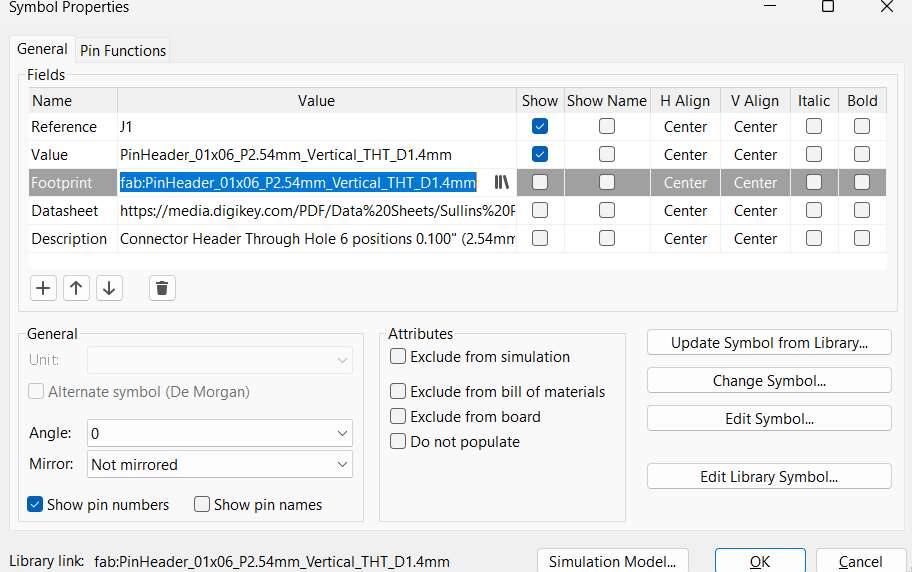Move selected field down

[109, 288]
